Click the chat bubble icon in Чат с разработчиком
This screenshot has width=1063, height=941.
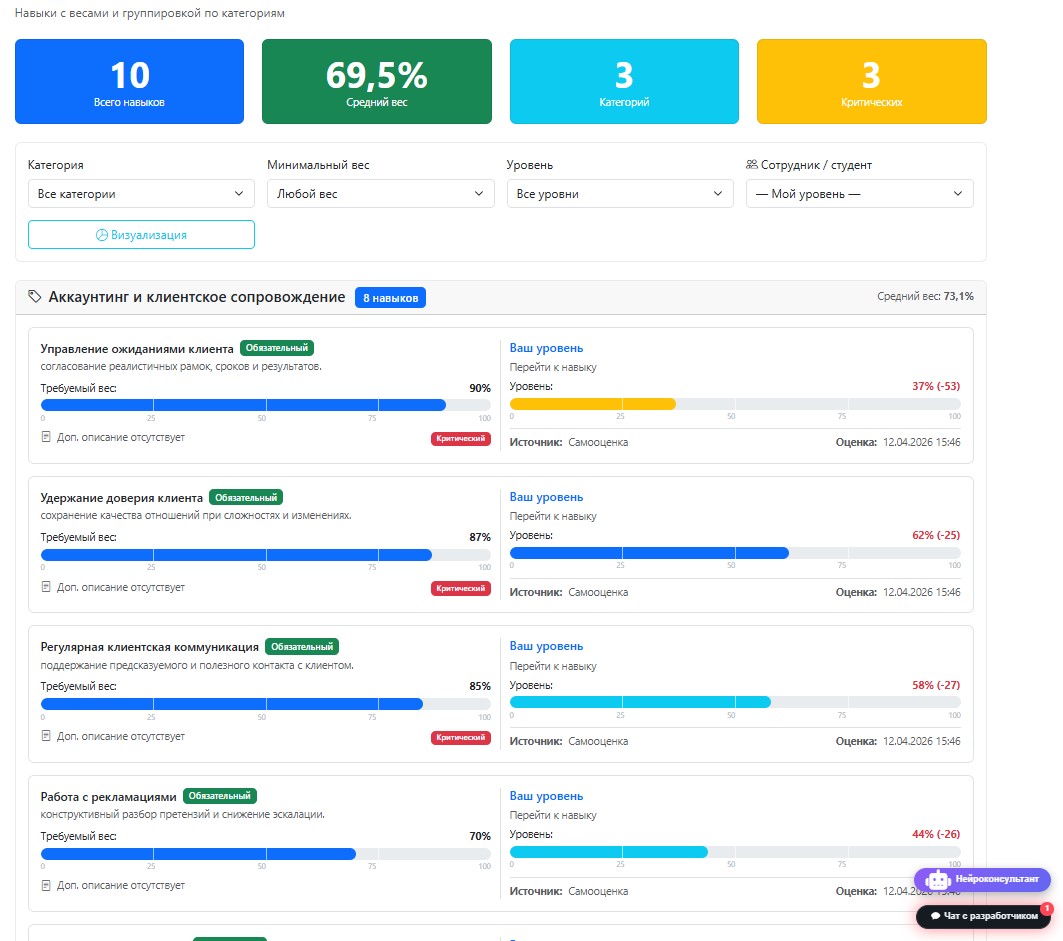coord(936,916)
